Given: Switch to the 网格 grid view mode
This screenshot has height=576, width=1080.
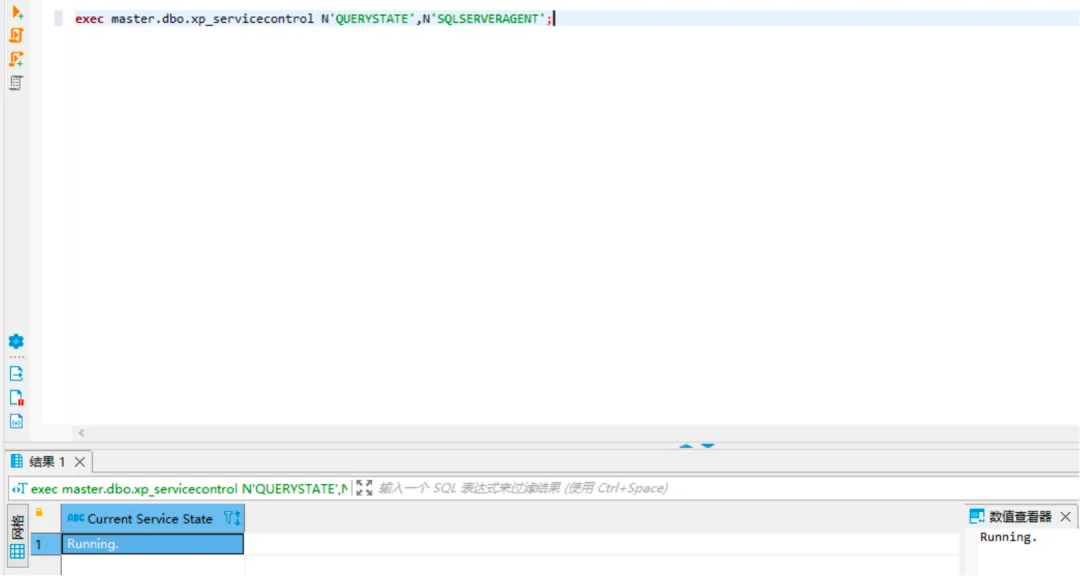Looking at the screenshot, I should [17, 538].
